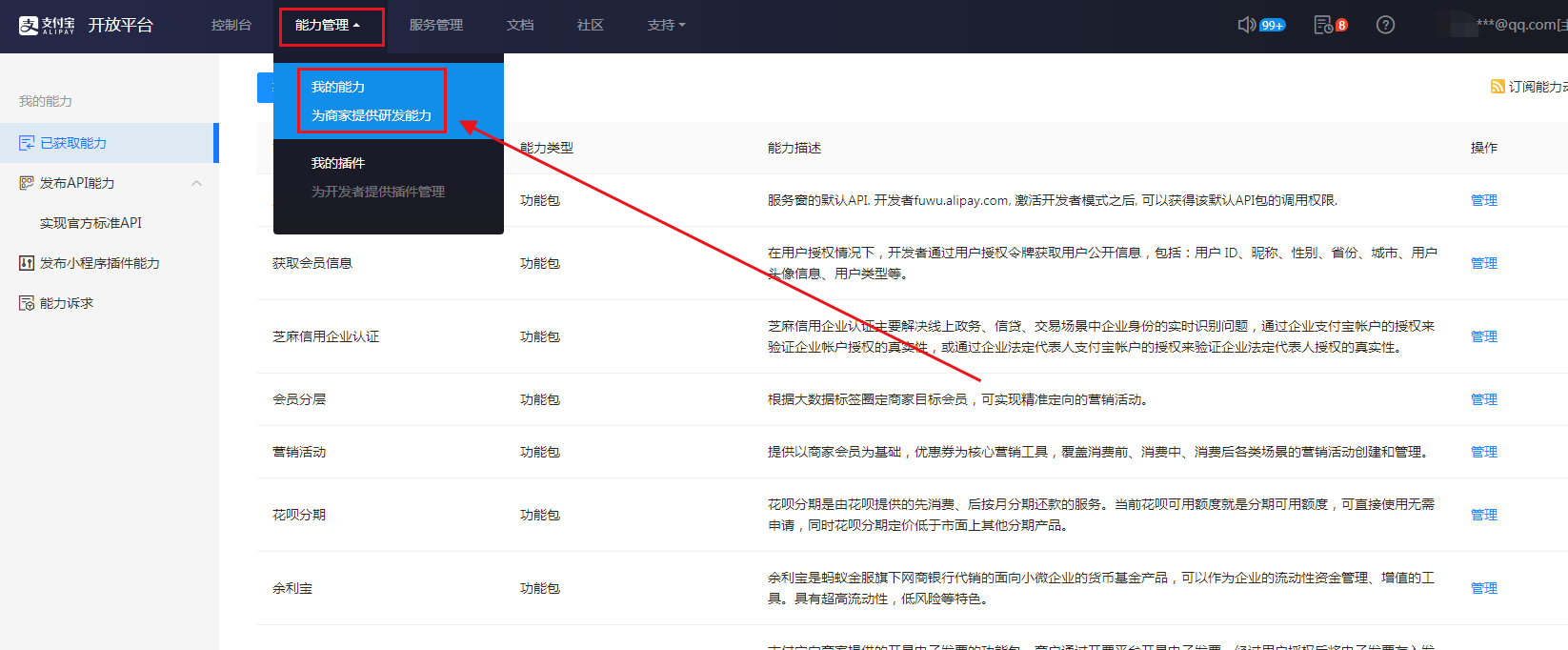Click the 余利宝 capability name
1568x650 pixels.
(292, 588)
